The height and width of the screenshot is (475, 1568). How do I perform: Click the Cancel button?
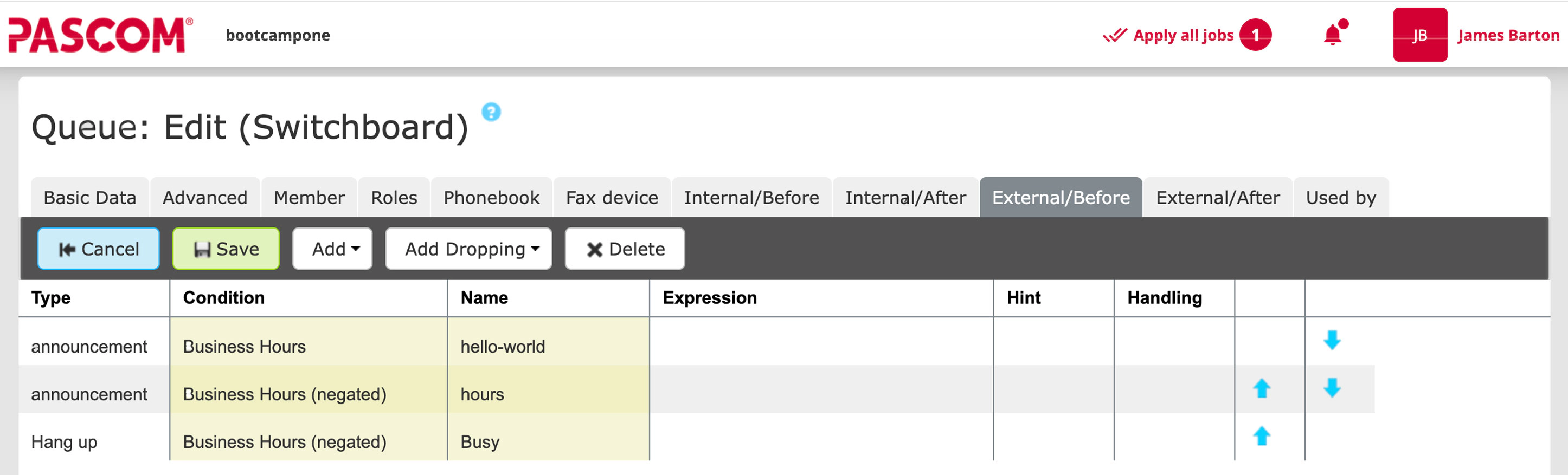(99, 249)
